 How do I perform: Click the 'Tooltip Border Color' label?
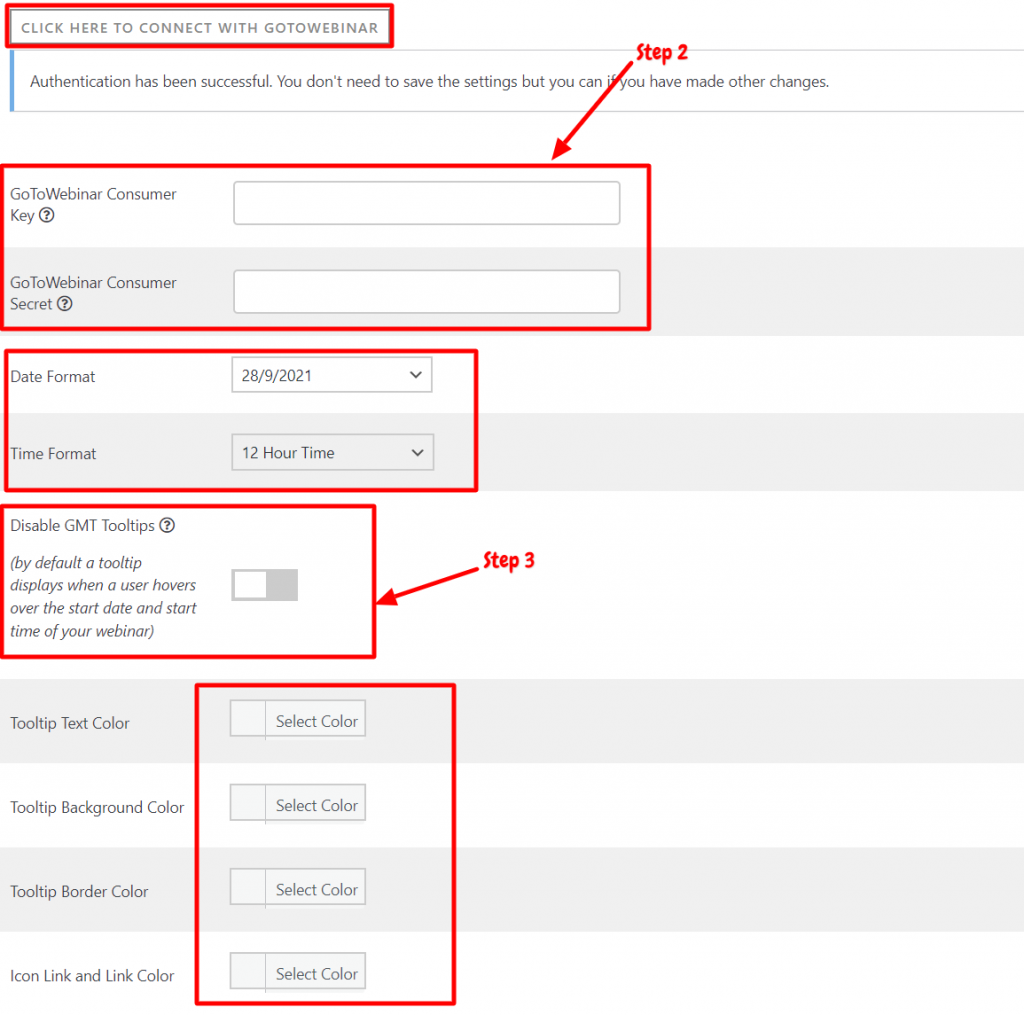pos(79,892)
